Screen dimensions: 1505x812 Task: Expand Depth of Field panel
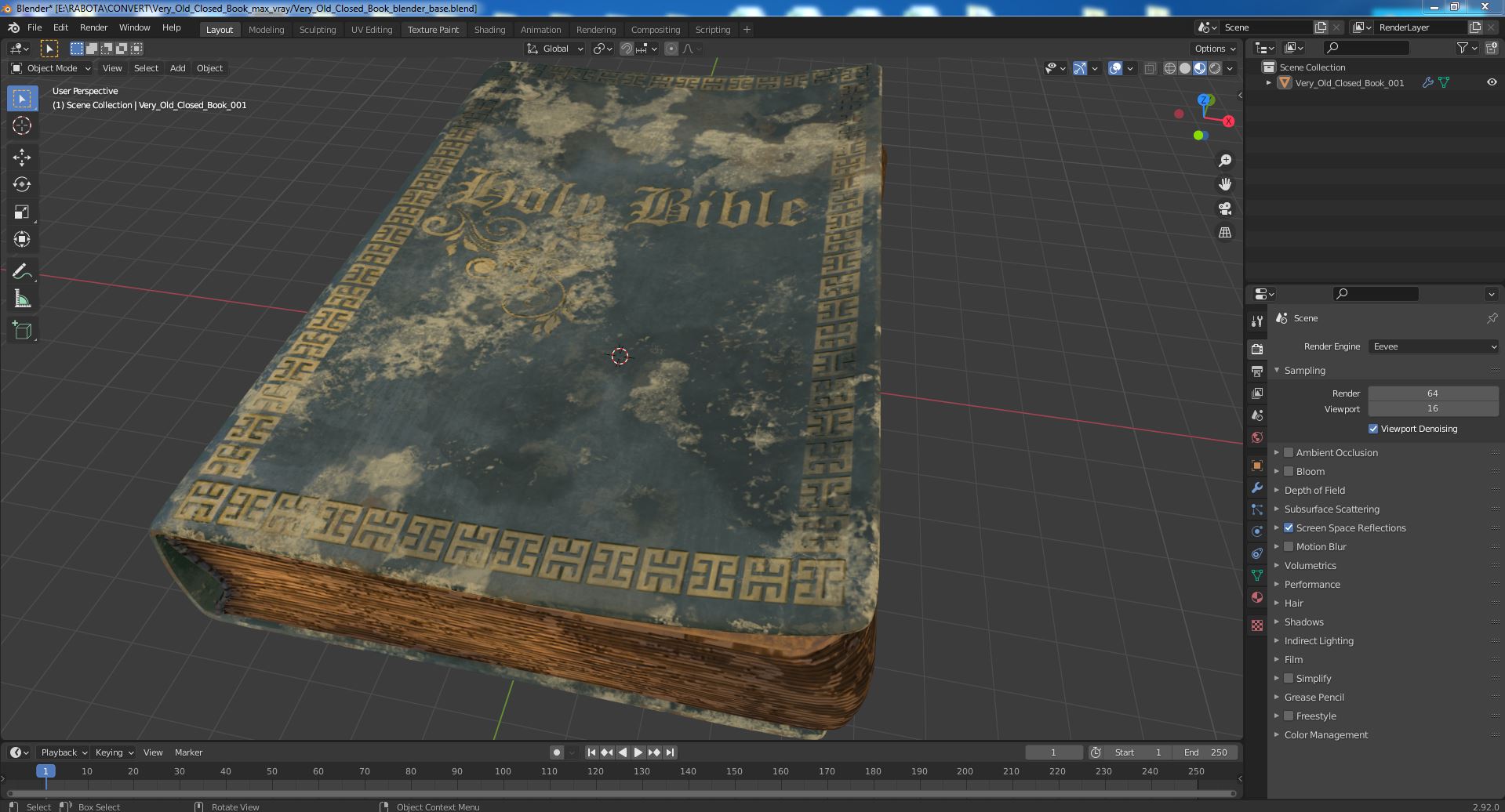pos(1314,490)
